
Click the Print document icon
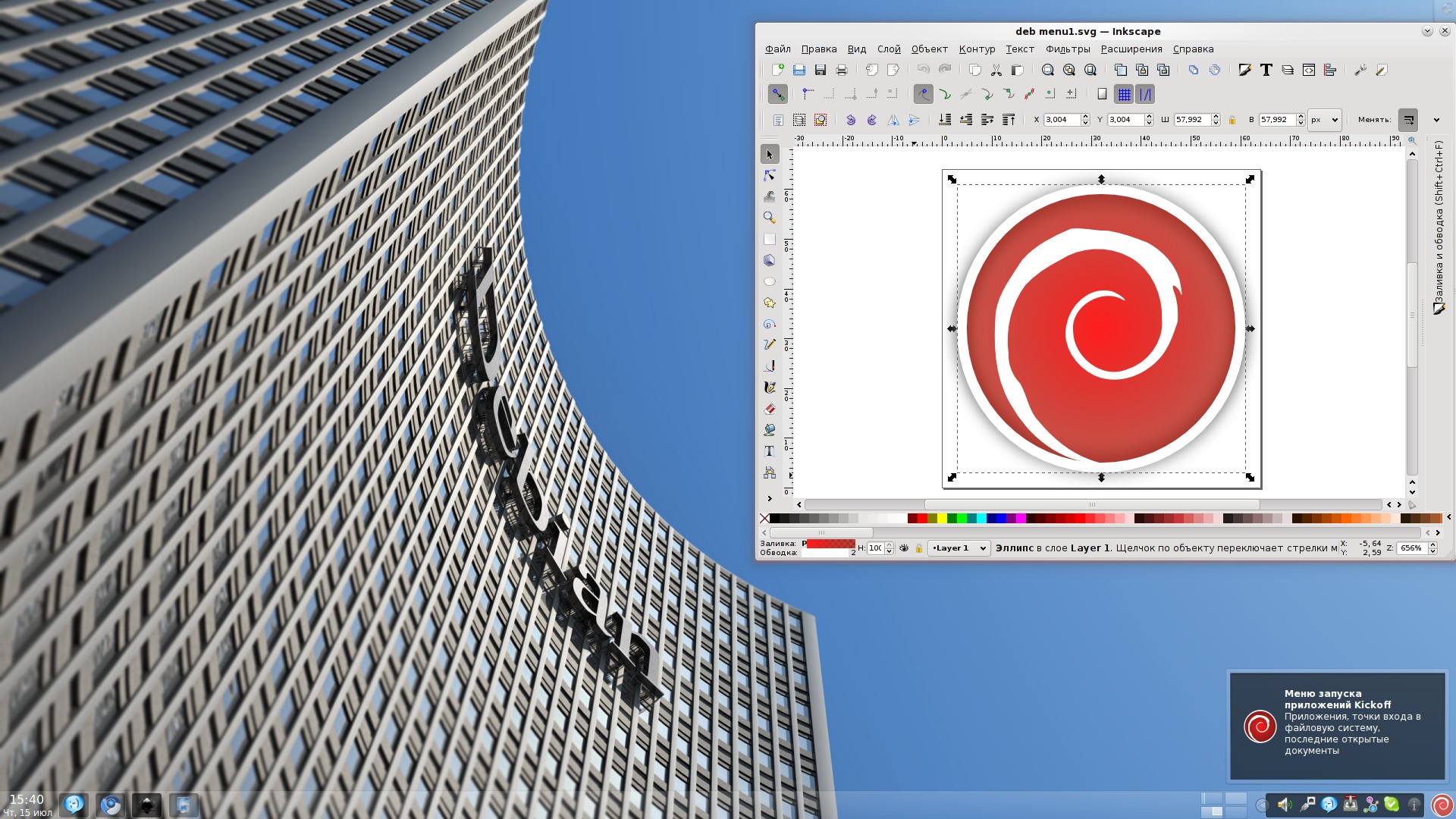point(841,70)
